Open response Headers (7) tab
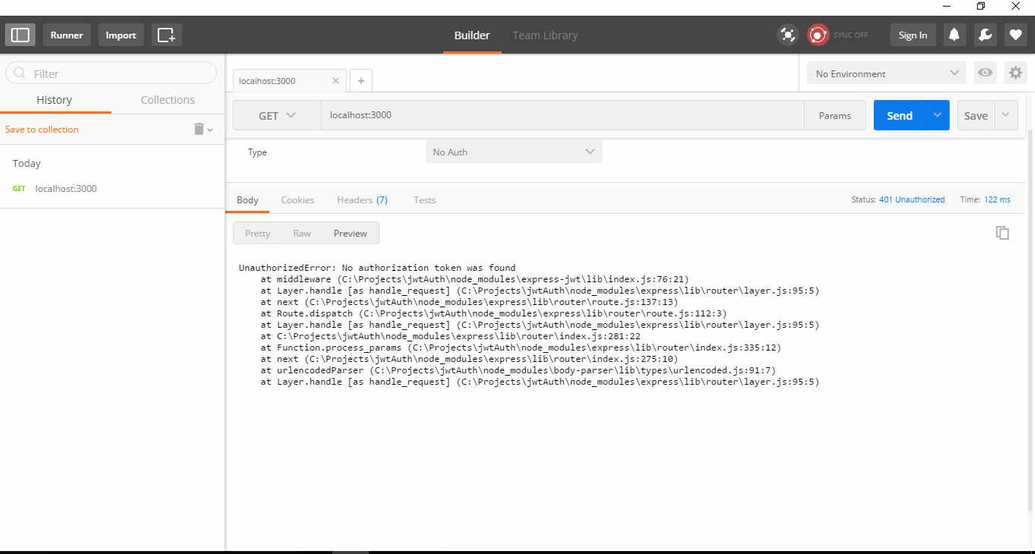The height and width of the screenshot is (554, 1035). coord(362,199)
